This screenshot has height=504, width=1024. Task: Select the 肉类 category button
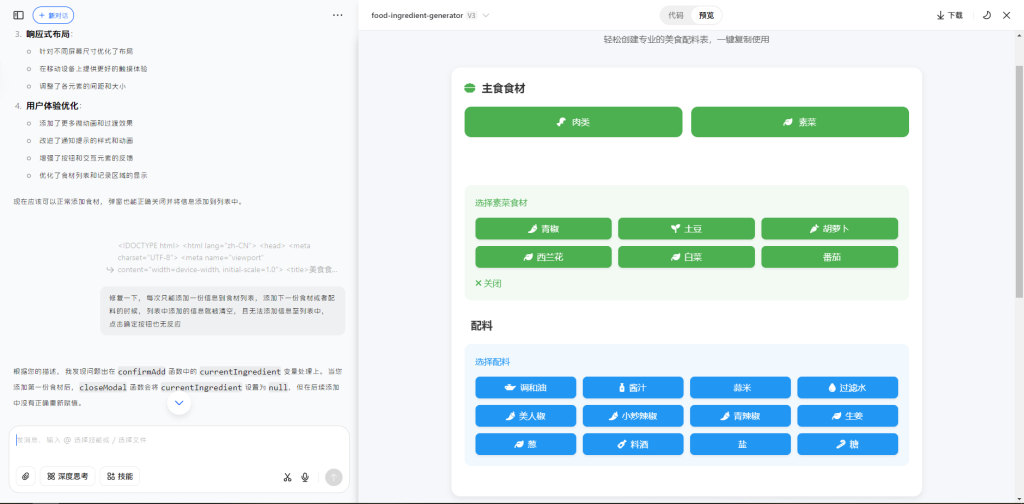coord(573,122)
